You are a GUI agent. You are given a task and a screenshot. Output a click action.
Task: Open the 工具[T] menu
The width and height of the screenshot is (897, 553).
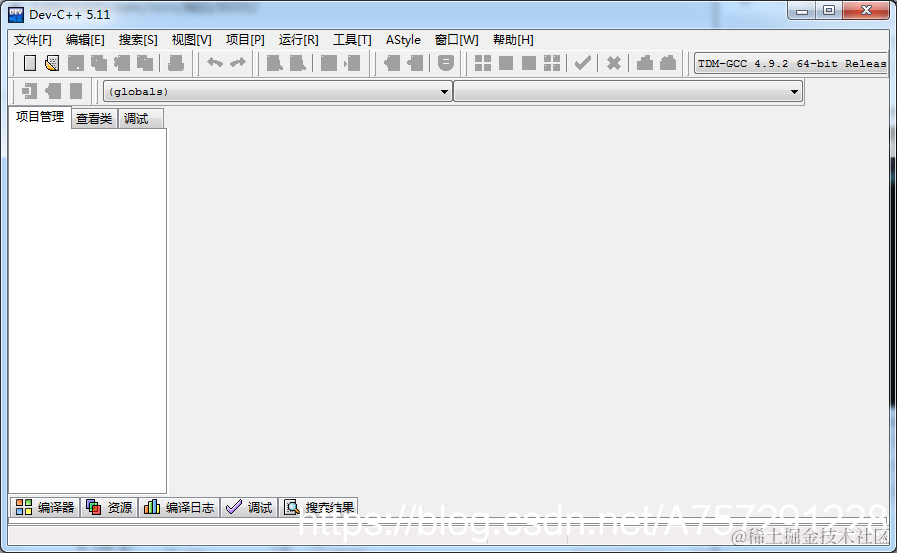[352, 40]
